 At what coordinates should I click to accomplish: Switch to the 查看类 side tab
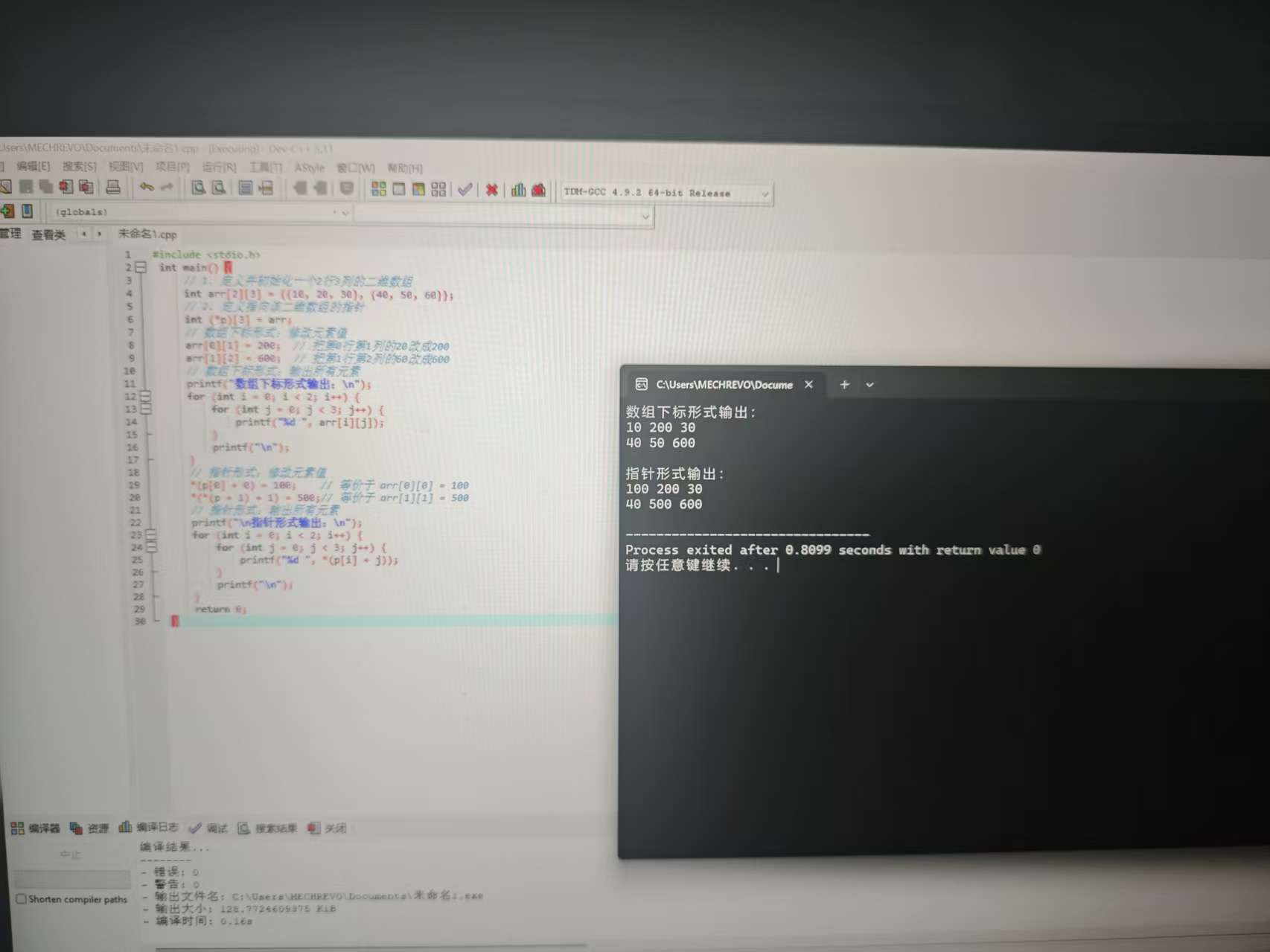point(48,235)
